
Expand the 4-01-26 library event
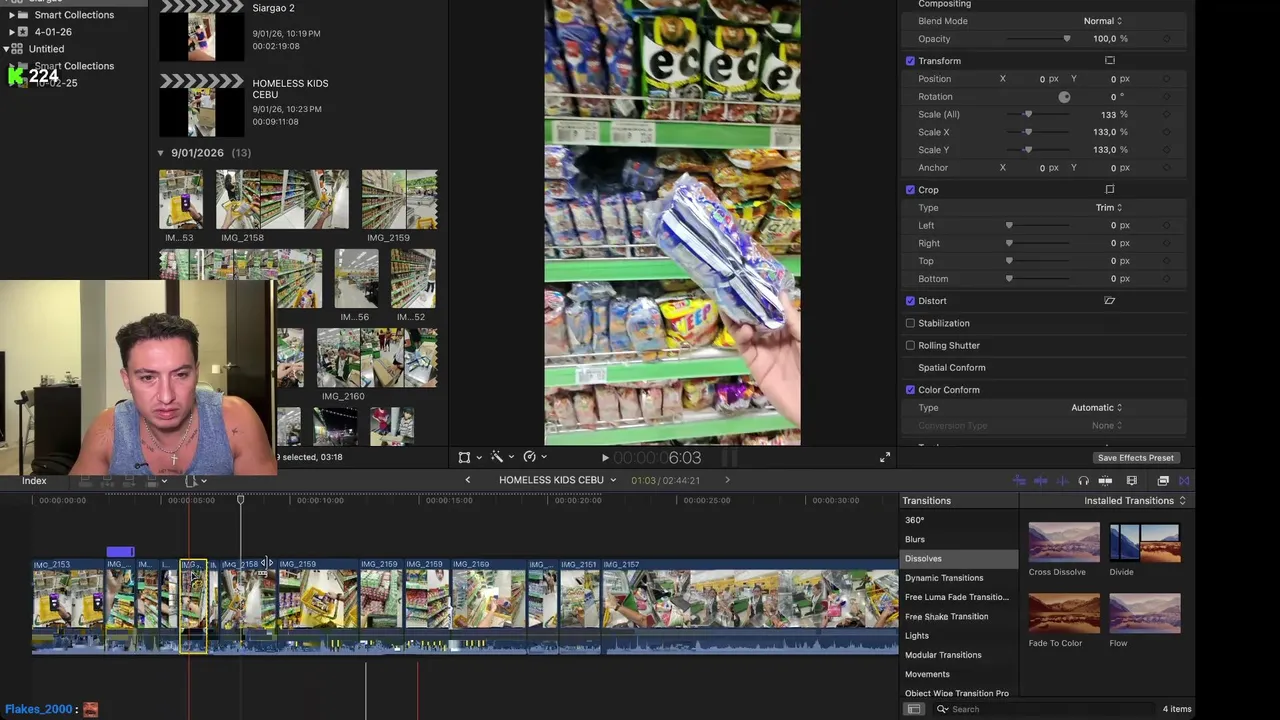[x=12, y=32]
